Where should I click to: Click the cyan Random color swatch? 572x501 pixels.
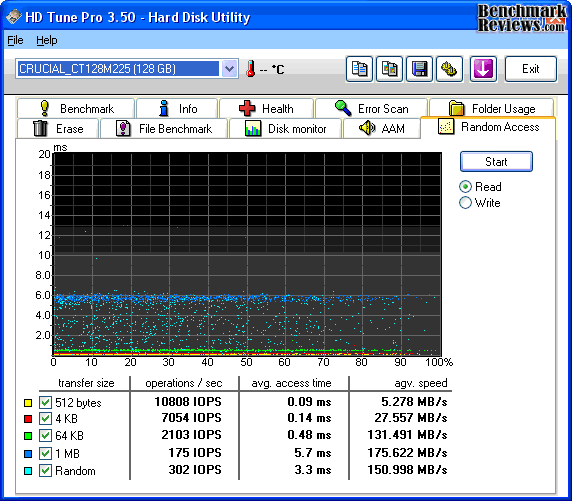point(28,471)
